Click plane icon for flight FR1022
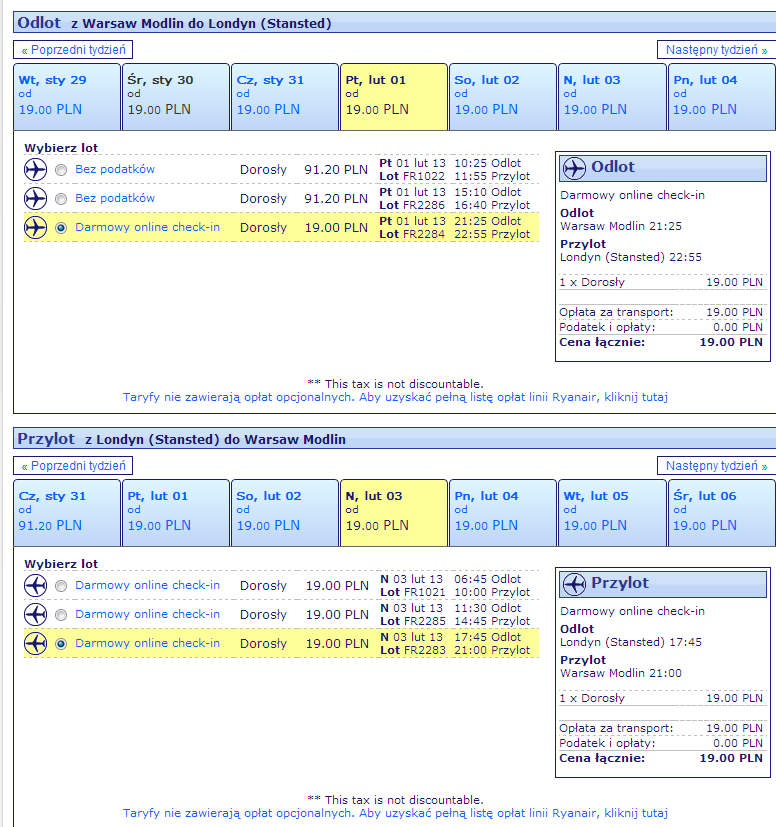 35,170
